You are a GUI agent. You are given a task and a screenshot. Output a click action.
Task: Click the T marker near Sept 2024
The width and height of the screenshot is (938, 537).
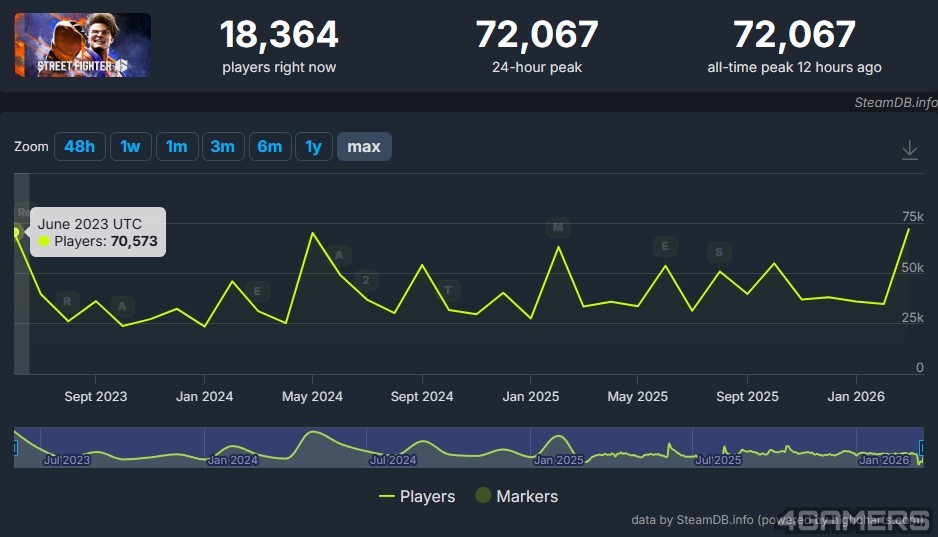tap(448, 291)
